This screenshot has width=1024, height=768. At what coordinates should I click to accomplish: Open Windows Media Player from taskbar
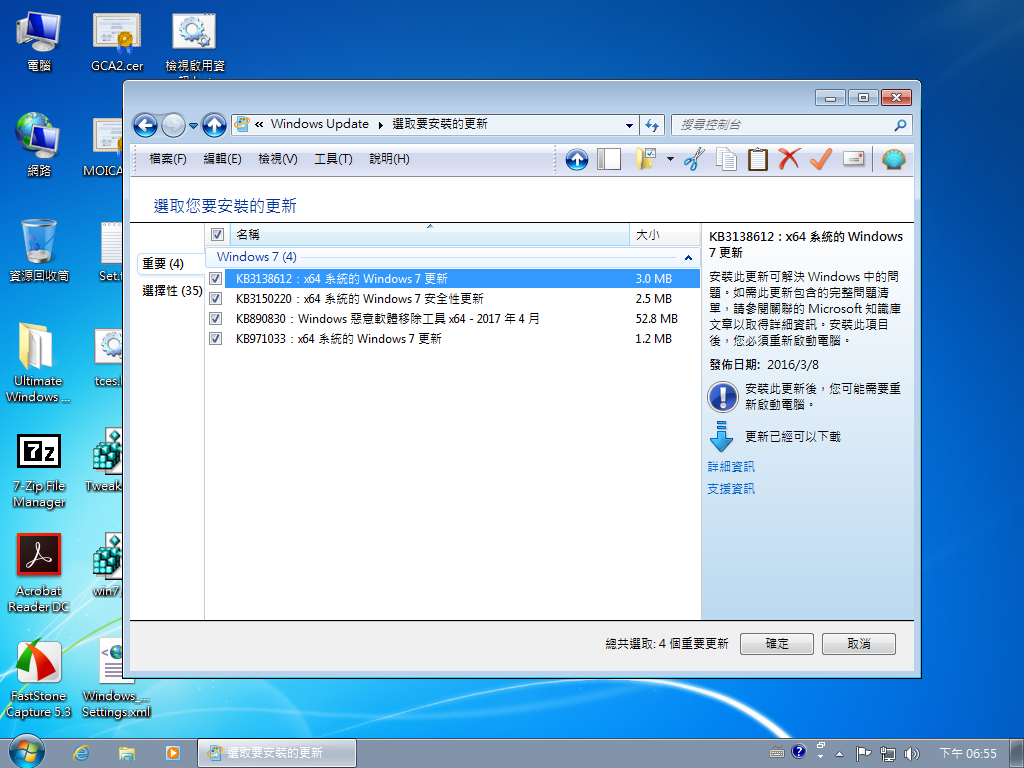[x=172, y=753]
